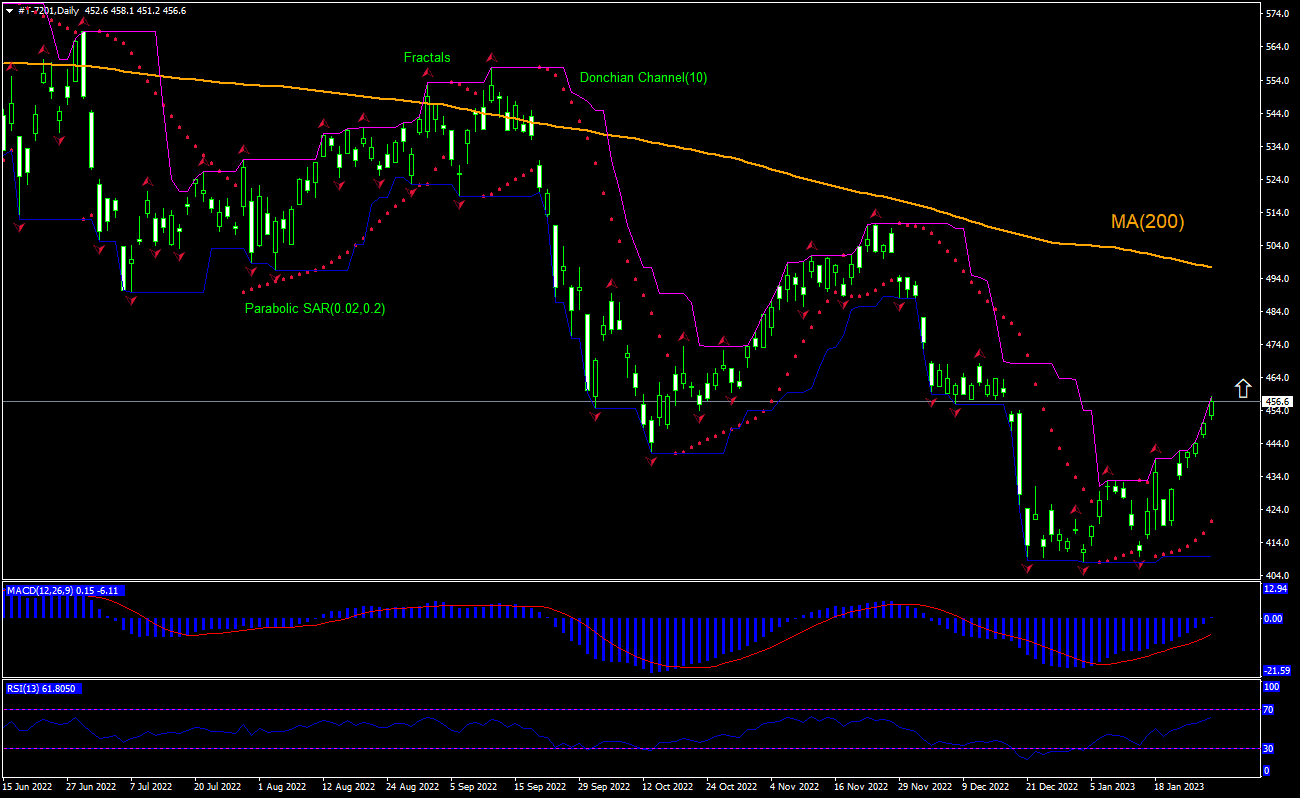Select the Fractals indicator label
This screenshot has width=1300, height=798.
[x=427, y=58]
